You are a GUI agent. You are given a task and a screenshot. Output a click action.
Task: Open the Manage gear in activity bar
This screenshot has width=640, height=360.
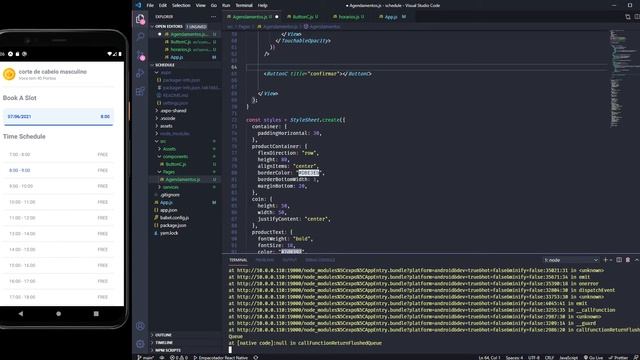(140, 344)
